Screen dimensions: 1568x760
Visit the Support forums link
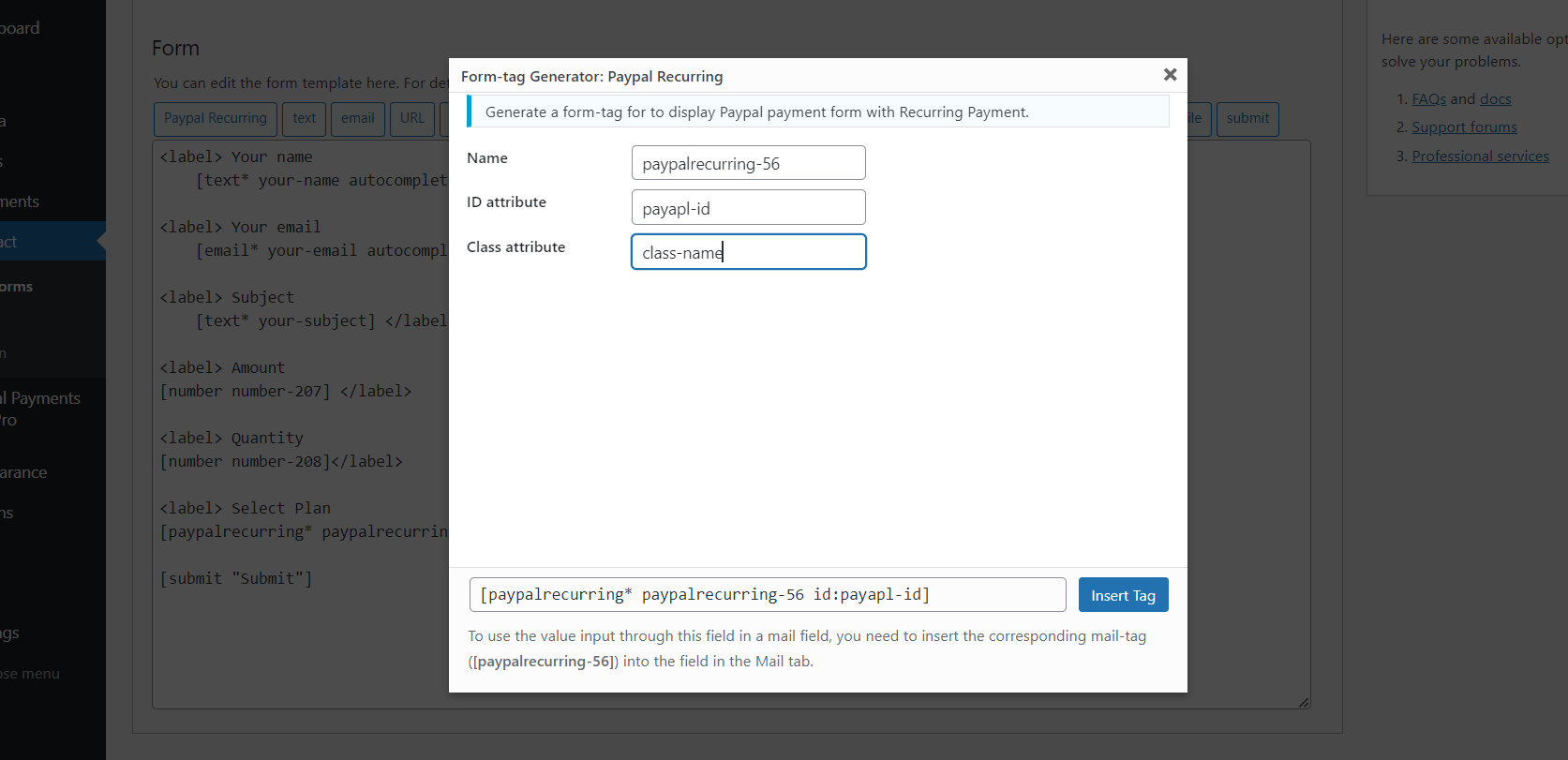(1464, 127)
